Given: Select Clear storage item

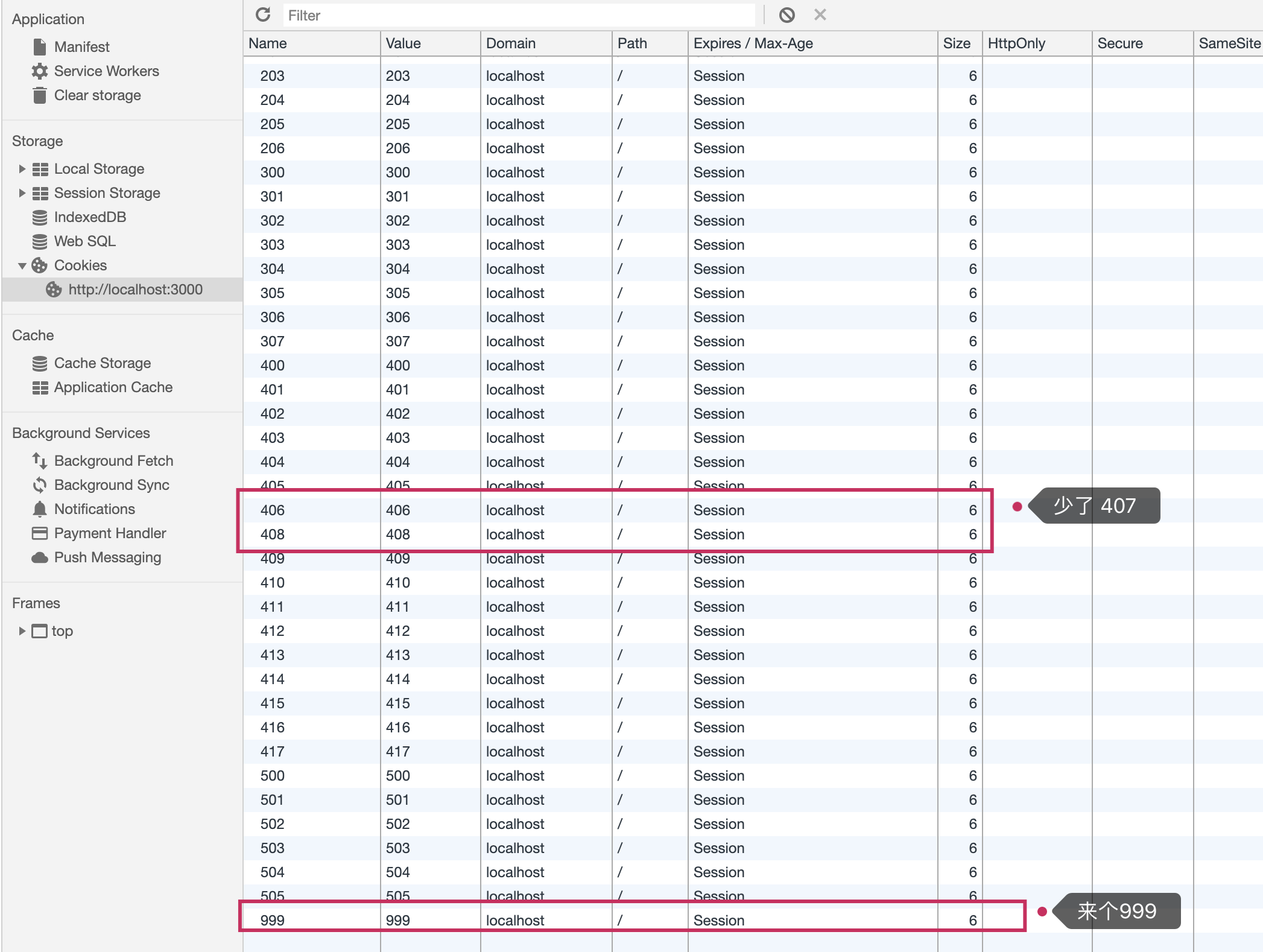Looking at the screenshot, I should (x=97, y=95).
